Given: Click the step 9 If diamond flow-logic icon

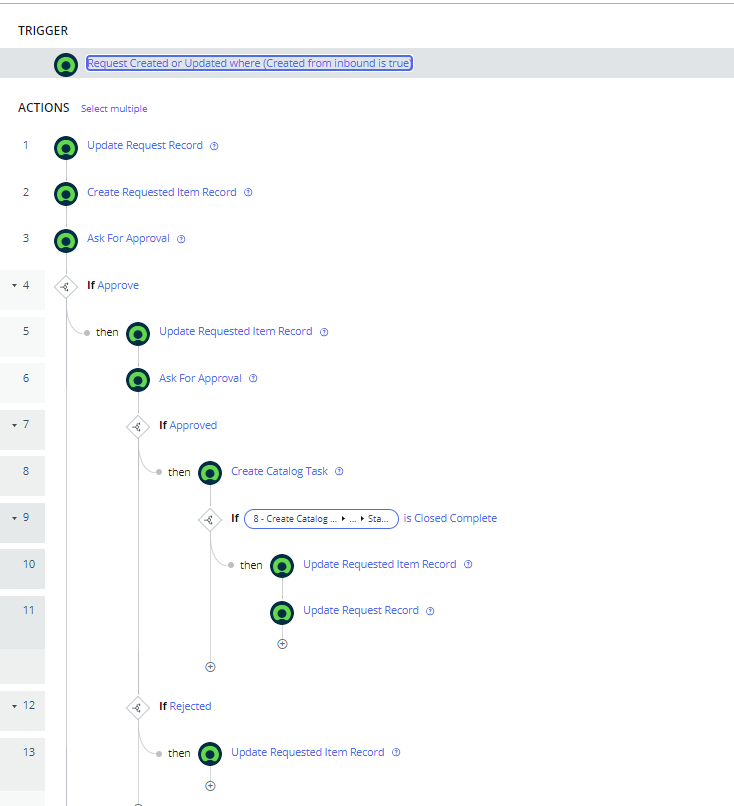Looking at the screenshot, I should point(210,520).
